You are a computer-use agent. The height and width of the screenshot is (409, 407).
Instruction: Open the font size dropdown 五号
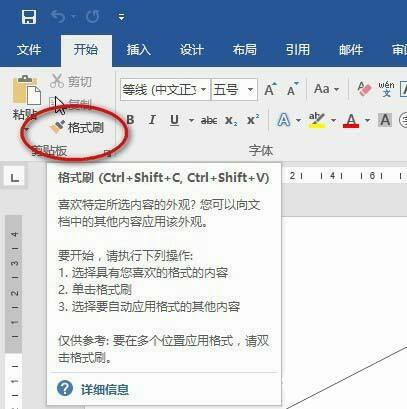point(234,89)
